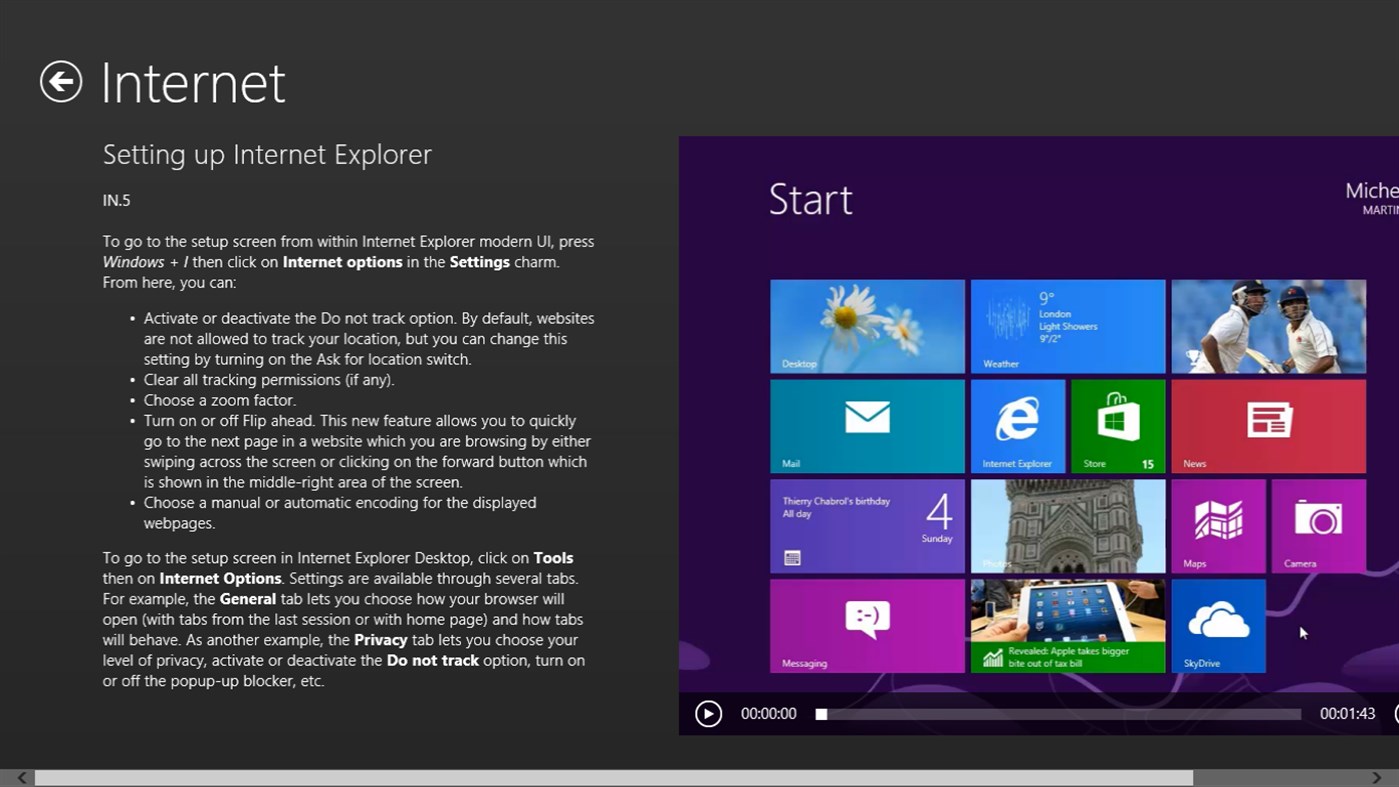Open the Store tile showing 15 updates

click(1117, 425)
